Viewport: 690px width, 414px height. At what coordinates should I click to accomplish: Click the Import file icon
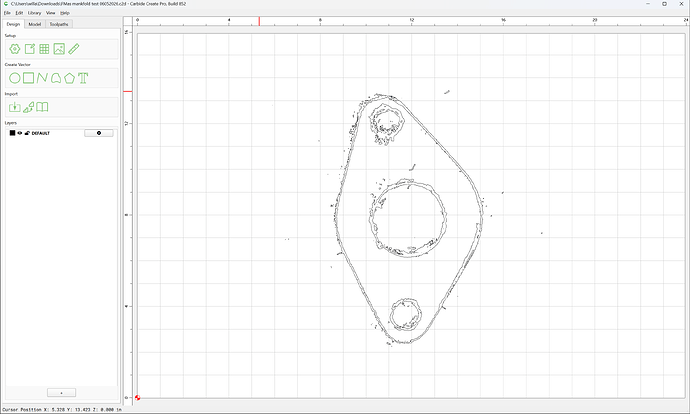tap(15, 107)
